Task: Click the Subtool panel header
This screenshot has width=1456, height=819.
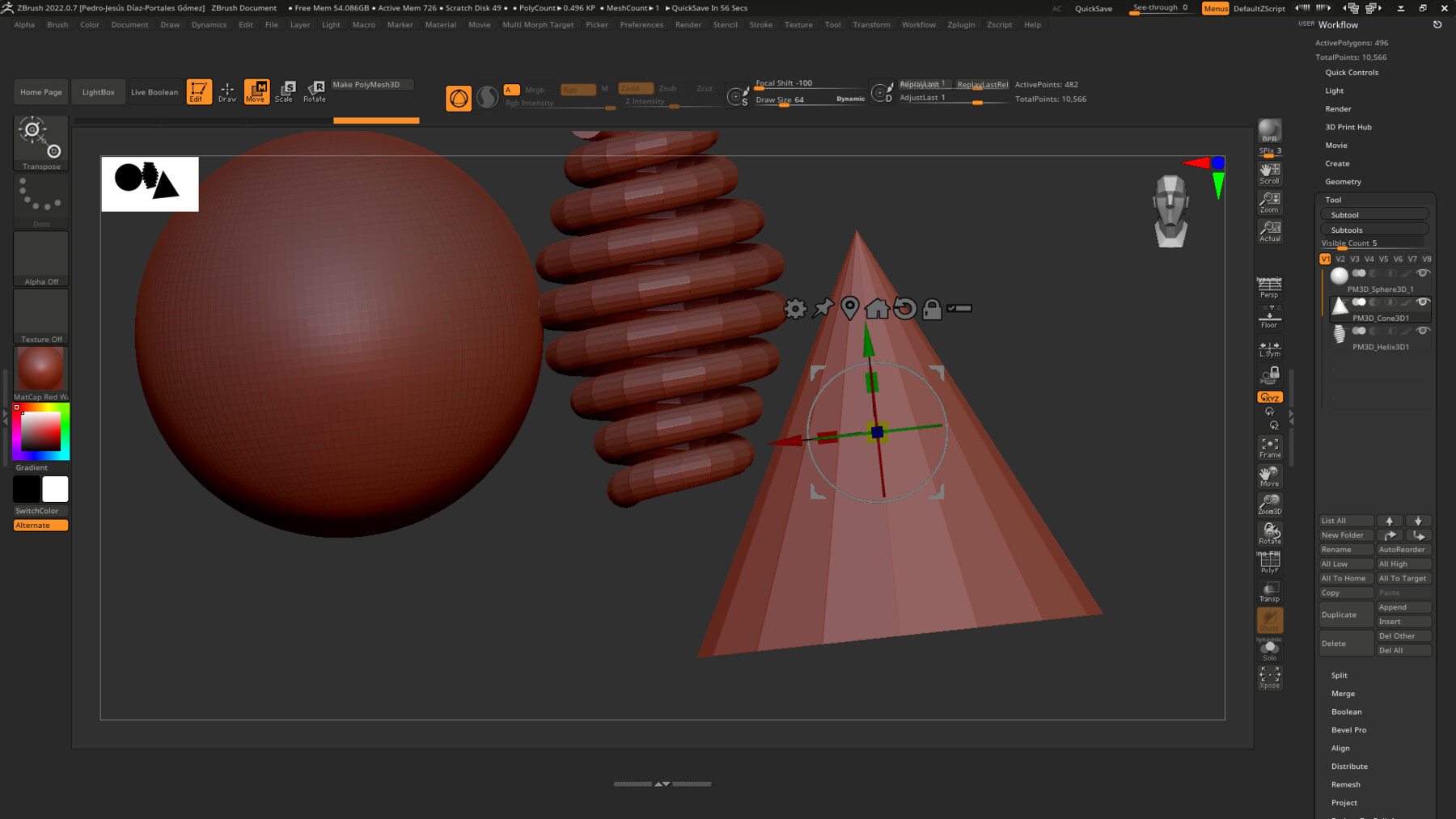Action: pos(1374,213)
